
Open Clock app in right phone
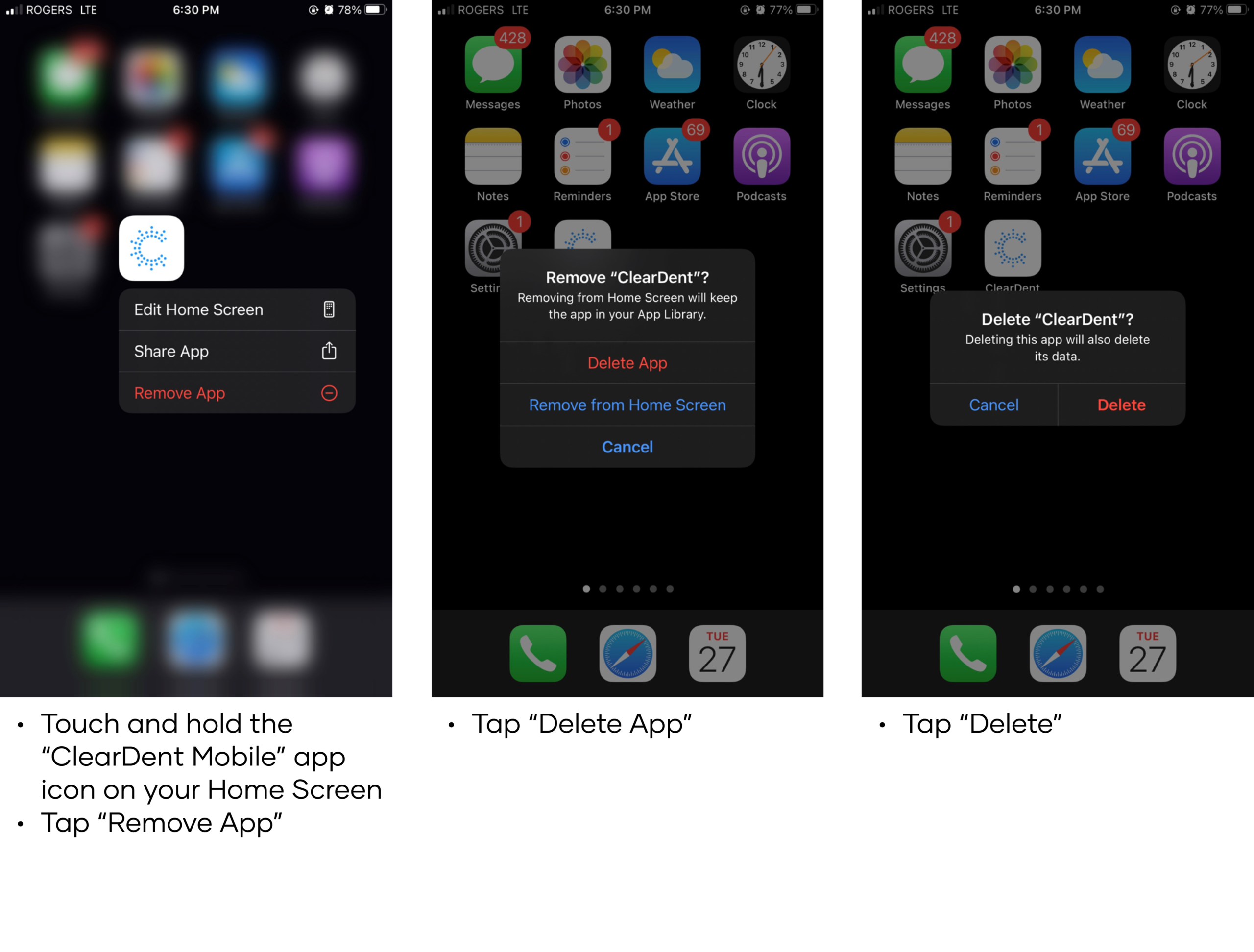click(x=1192, y=65)
